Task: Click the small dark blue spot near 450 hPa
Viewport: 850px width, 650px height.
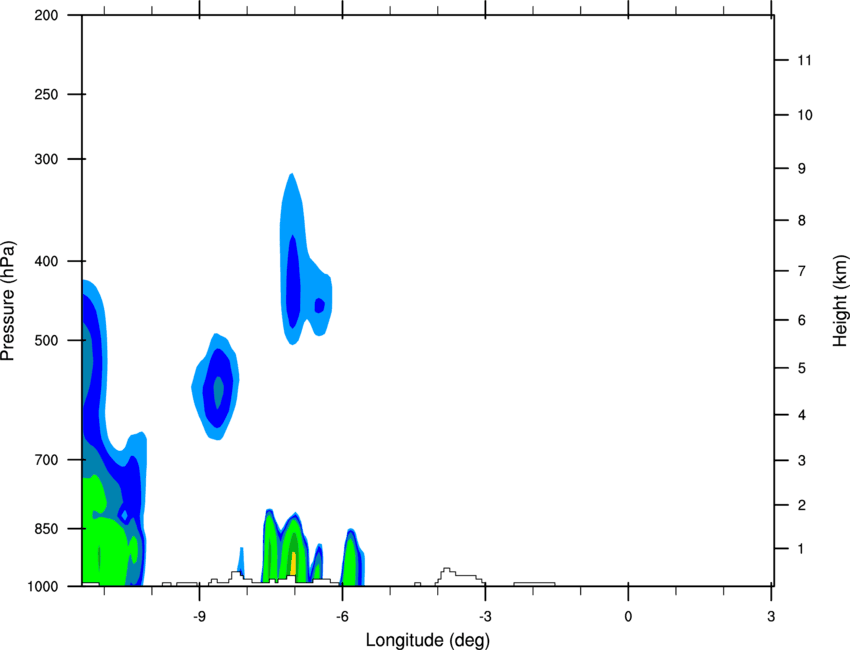Action: point(320,306)
